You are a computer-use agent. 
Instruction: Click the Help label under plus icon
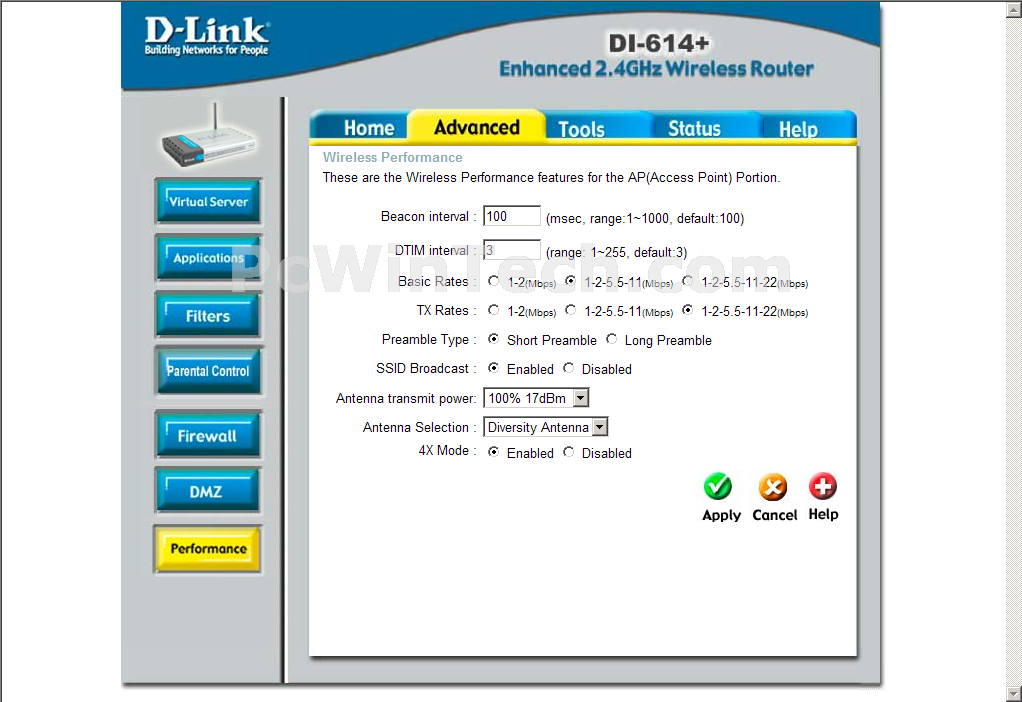pos(823,514)
